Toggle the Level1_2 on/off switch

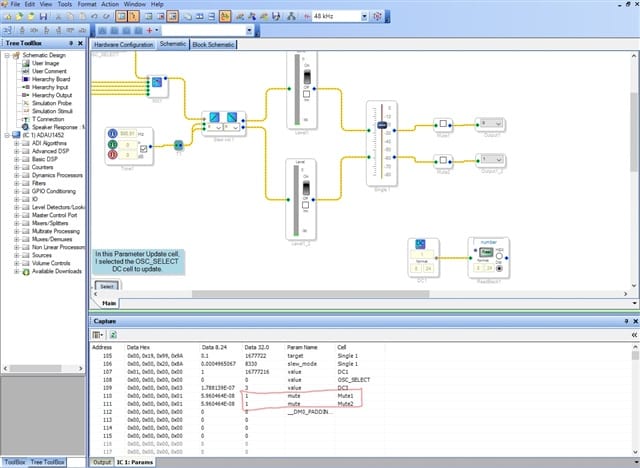tap(306, 188)
